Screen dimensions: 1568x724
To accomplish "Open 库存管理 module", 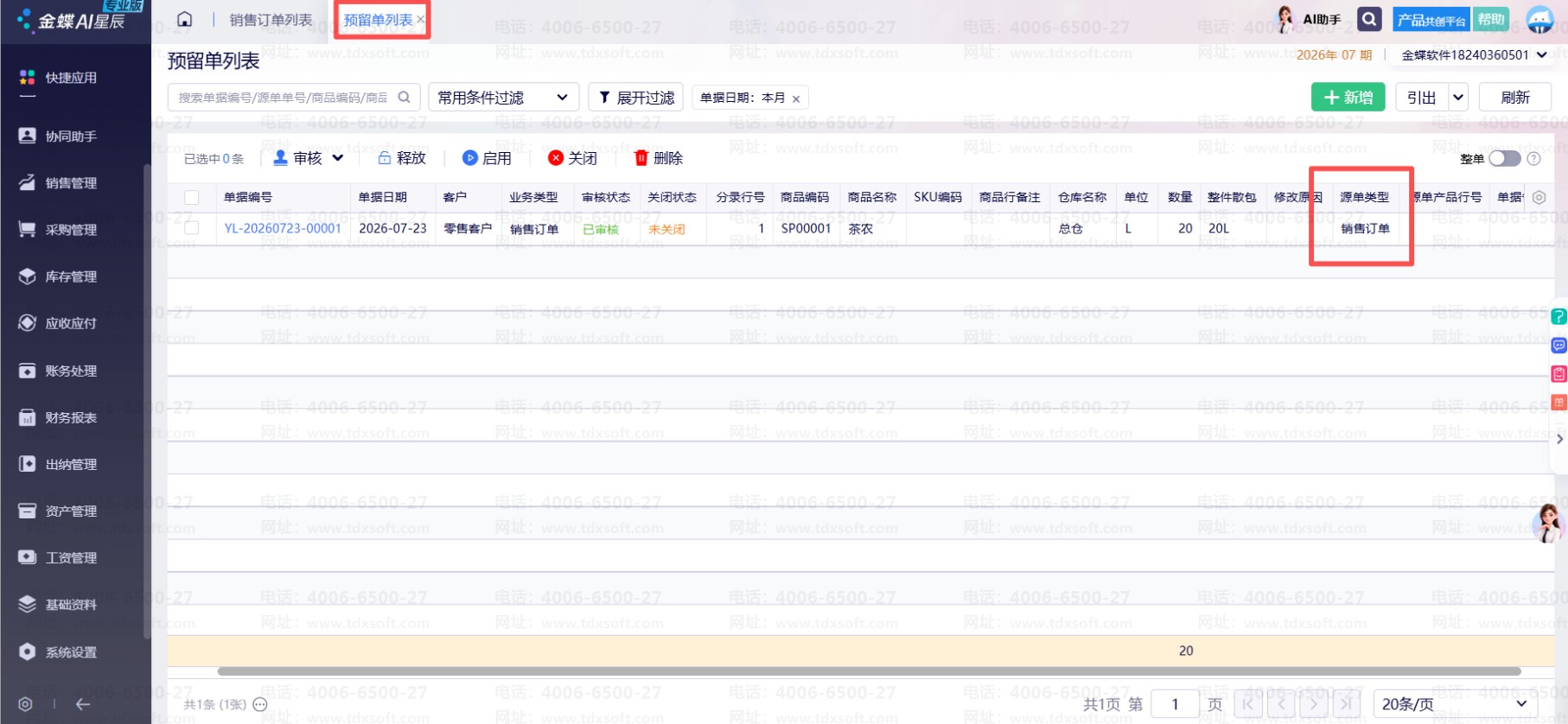I will click(x=58, y=276).
